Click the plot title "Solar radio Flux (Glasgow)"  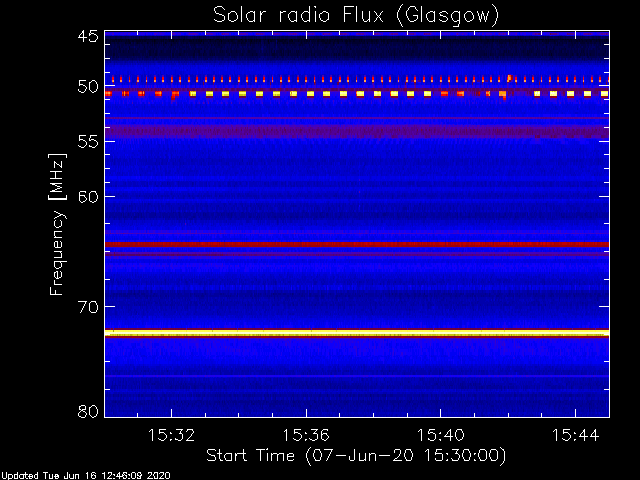pos(356,16)
